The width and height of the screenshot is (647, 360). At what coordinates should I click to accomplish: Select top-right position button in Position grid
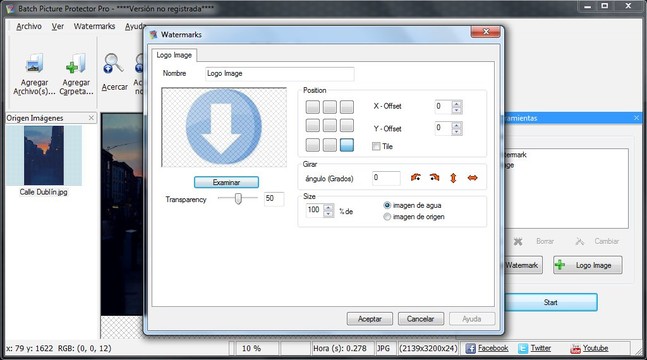[347, 107]
